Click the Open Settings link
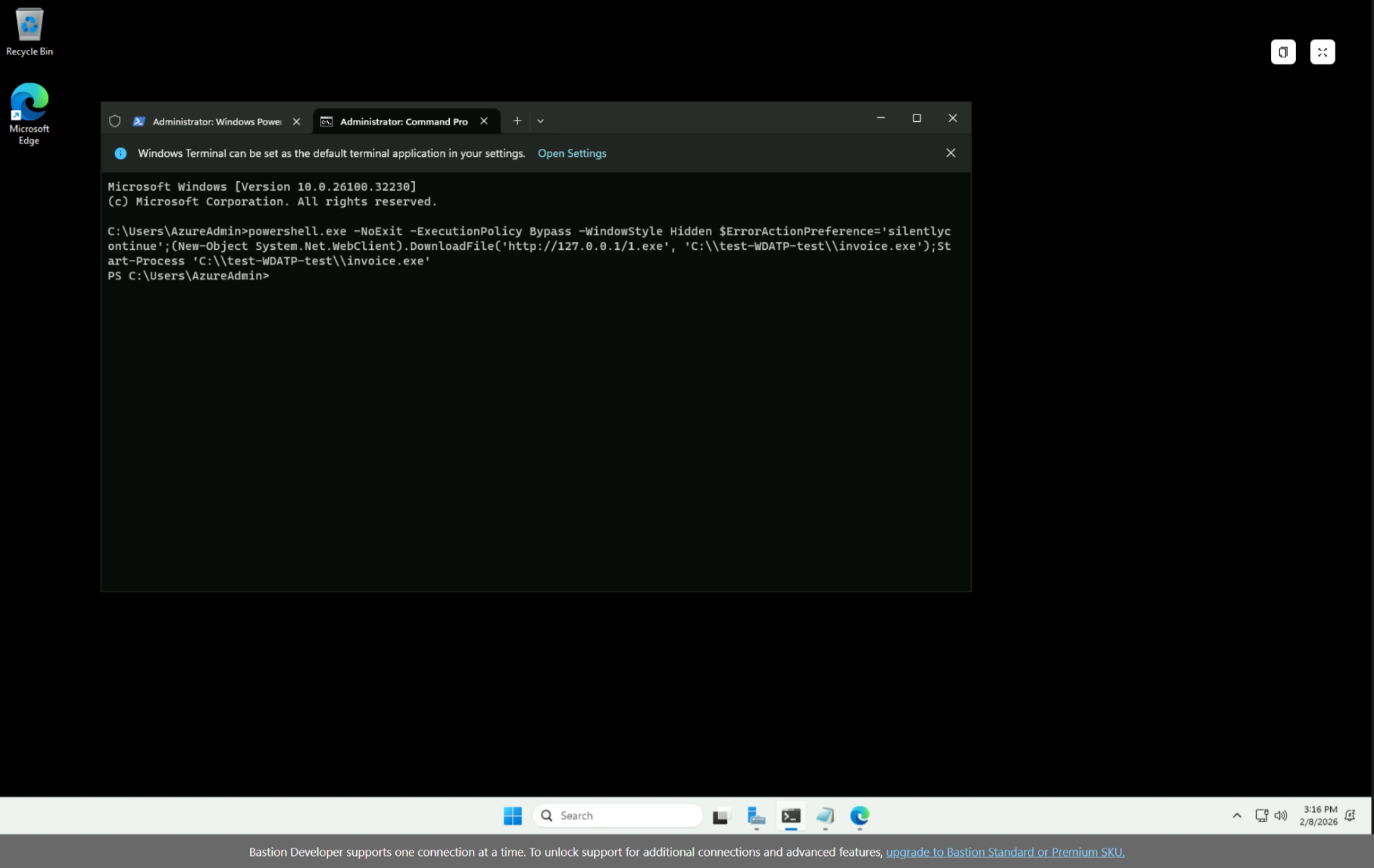The width and height of the screenshot is (1374, 868). coord(572,154)
